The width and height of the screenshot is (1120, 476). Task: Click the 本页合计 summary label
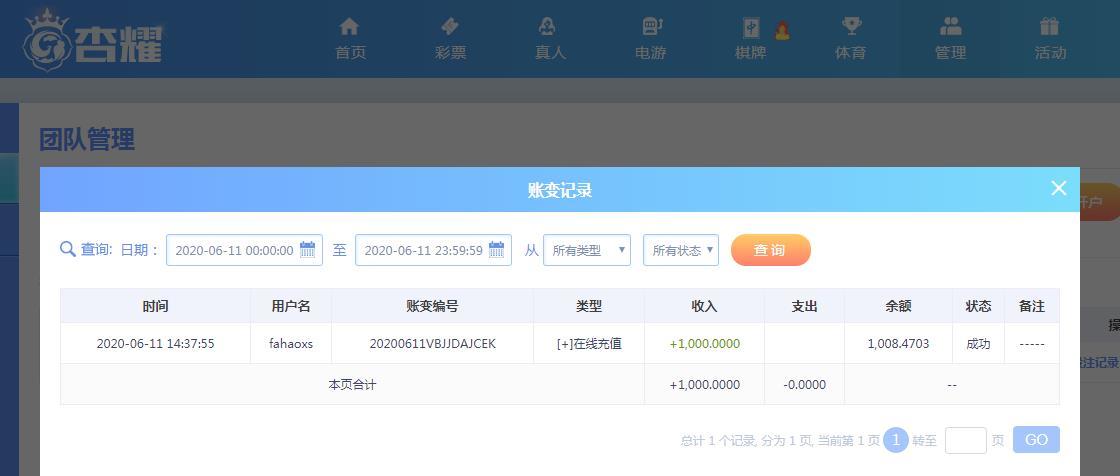click(x=352, y=385)
